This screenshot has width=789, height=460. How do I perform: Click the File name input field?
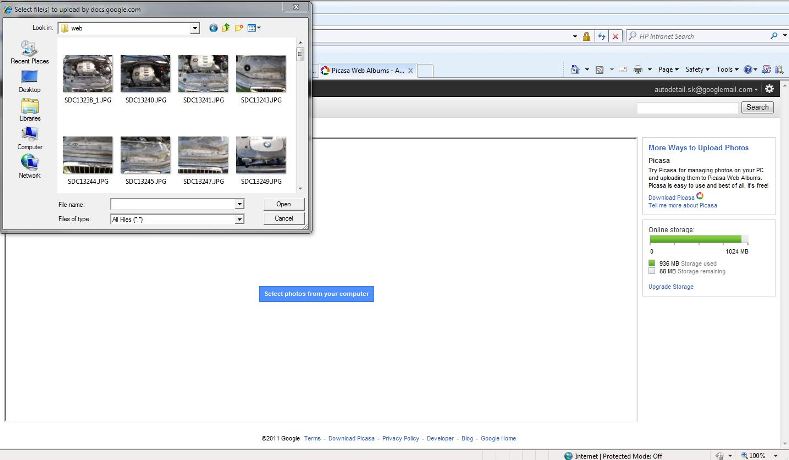tap(173, 204)
